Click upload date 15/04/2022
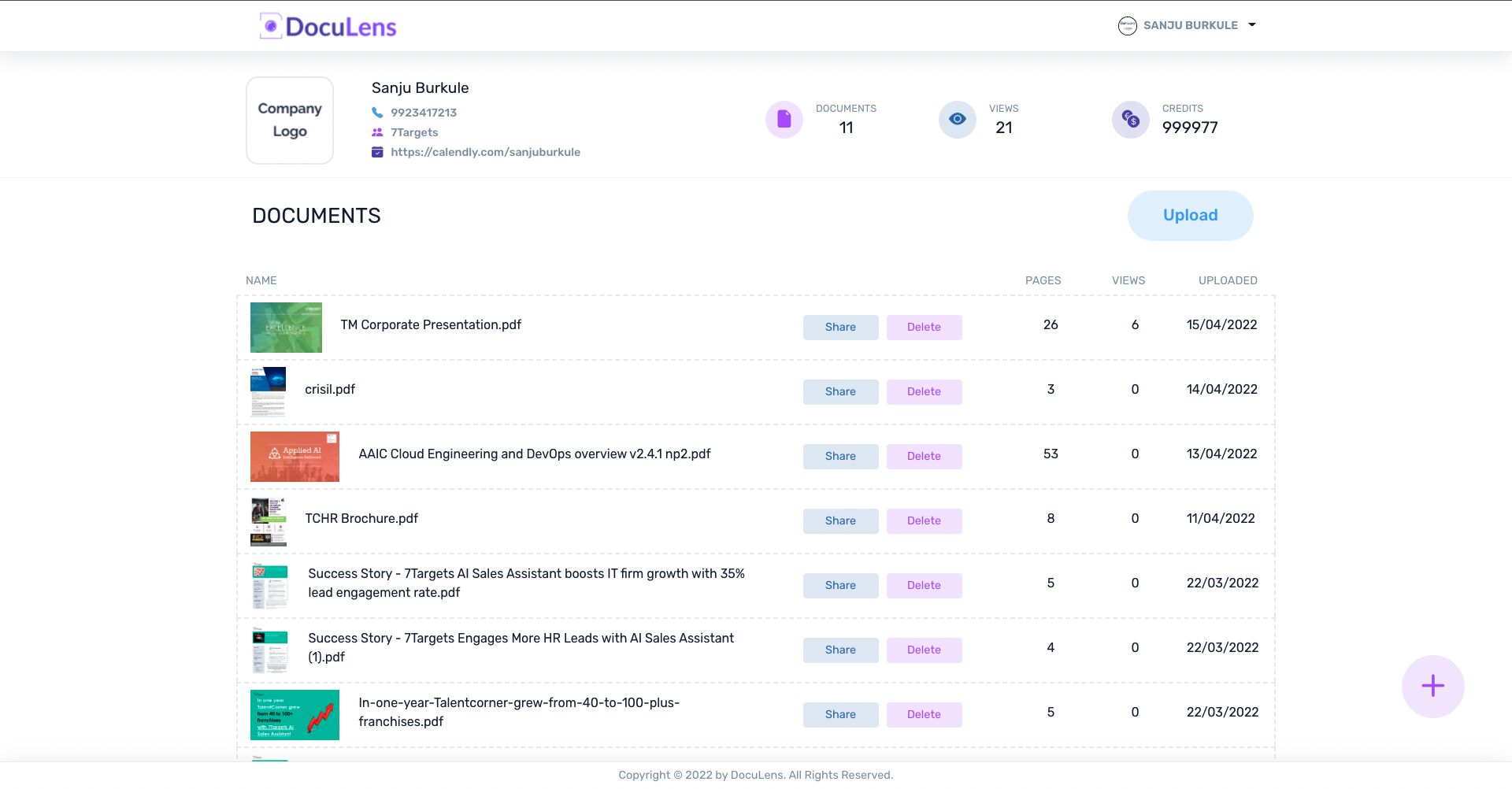Screen dimensions: 1512x789 (x=1221, y=325)
